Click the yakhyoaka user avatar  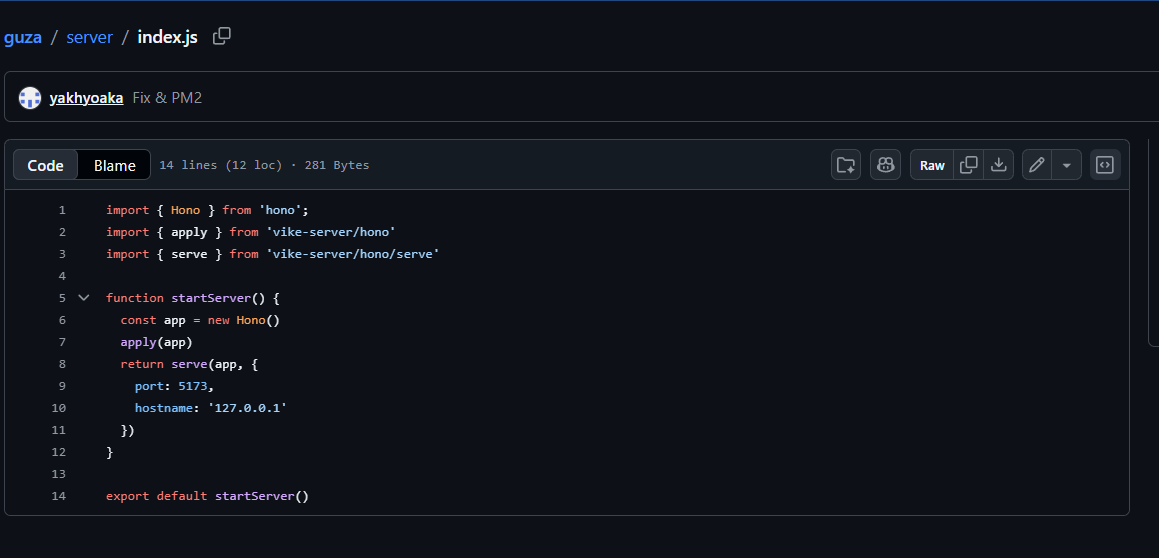point(30,98)
